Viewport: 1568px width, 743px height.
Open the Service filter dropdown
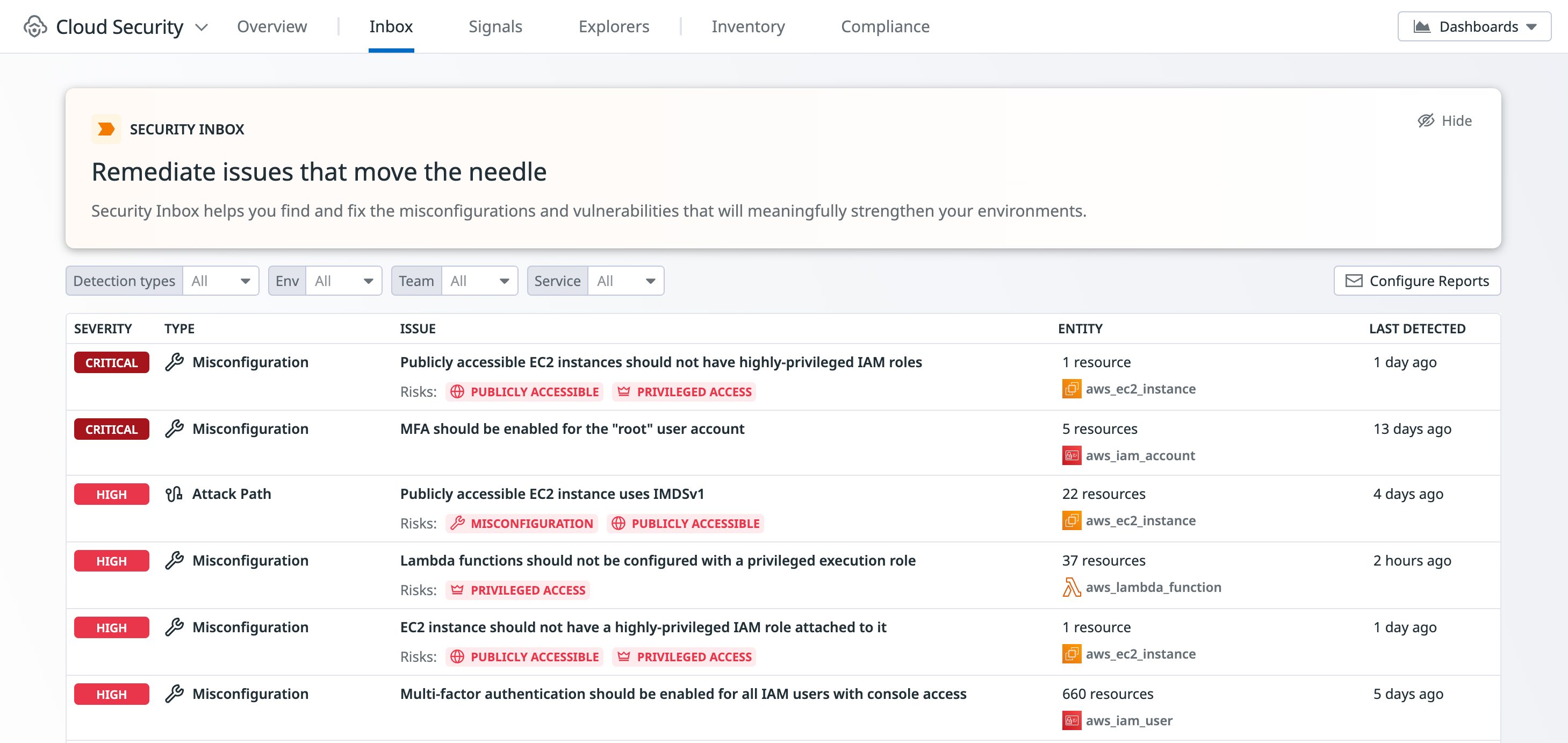point(625,281)
